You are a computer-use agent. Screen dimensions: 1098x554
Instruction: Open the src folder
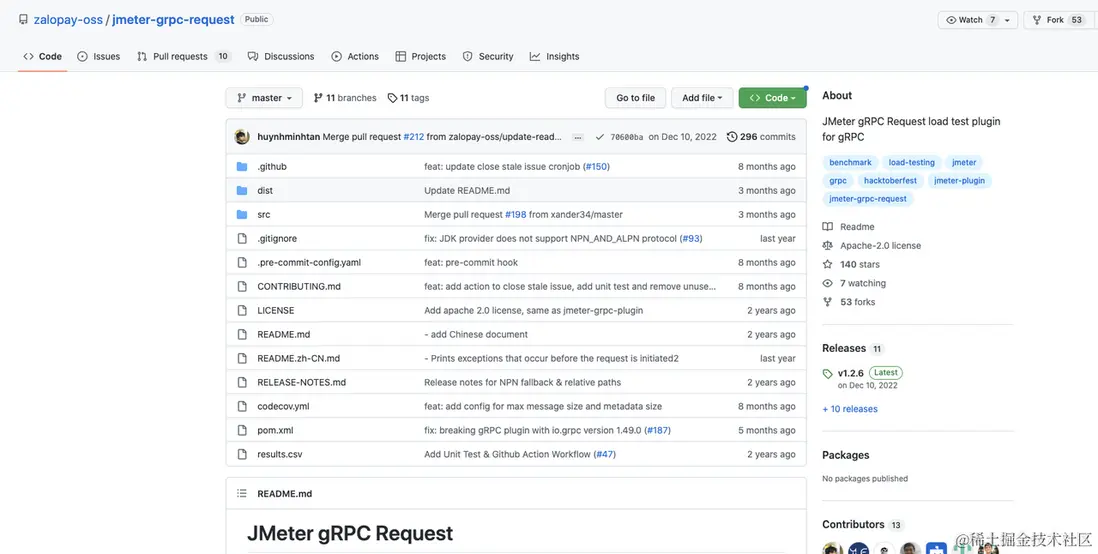point(263,214)
